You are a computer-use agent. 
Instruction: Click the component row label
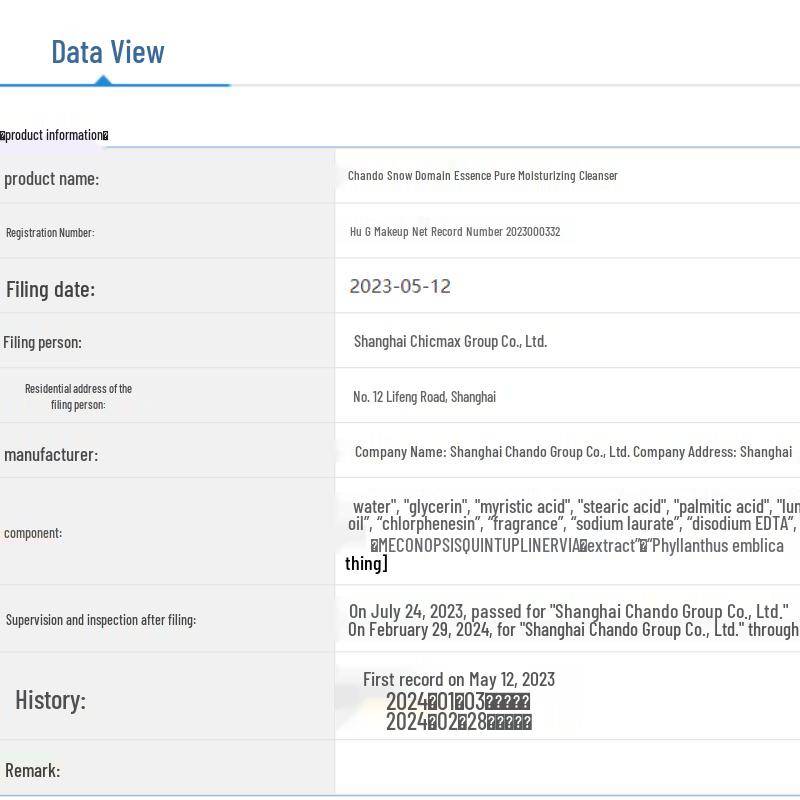pyautogui.click(x=33, y=533)
